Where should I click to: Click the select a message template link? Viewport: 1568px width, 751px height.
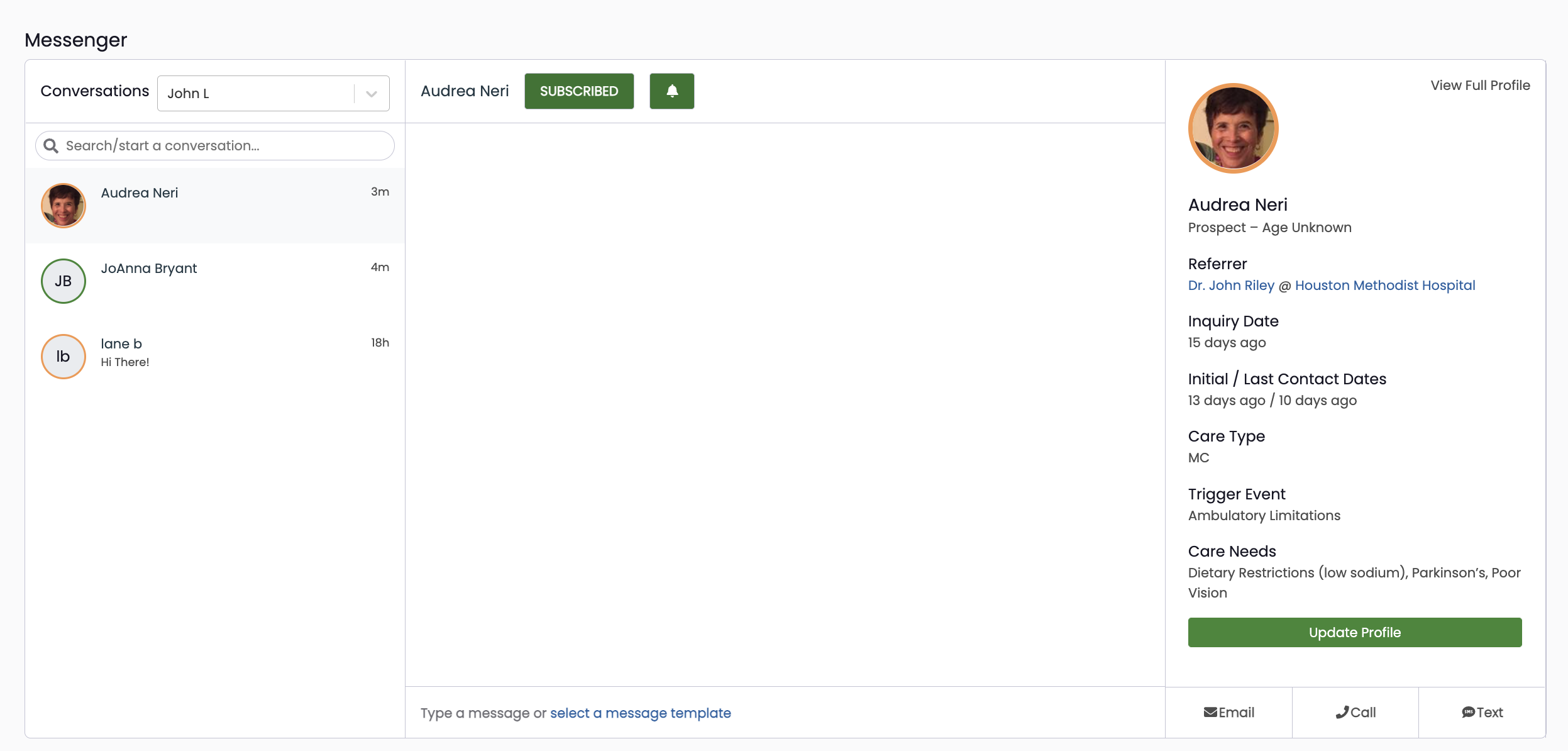click(640, 713)
